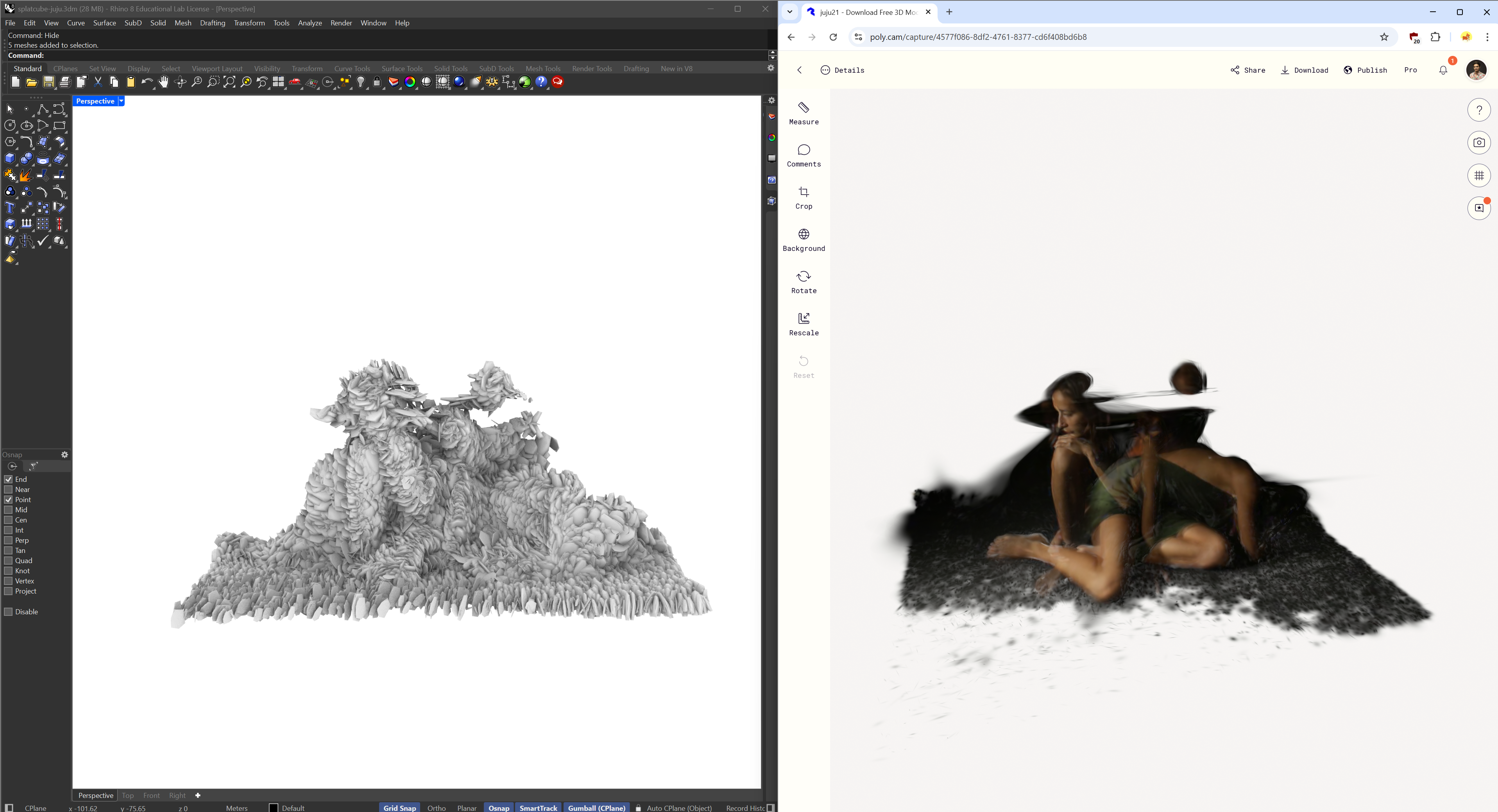Open the Perspective viewport dropdown arrow
The height and width of the screenshot is (812, 1498).
pyautogui.click(x=121, y=101)
